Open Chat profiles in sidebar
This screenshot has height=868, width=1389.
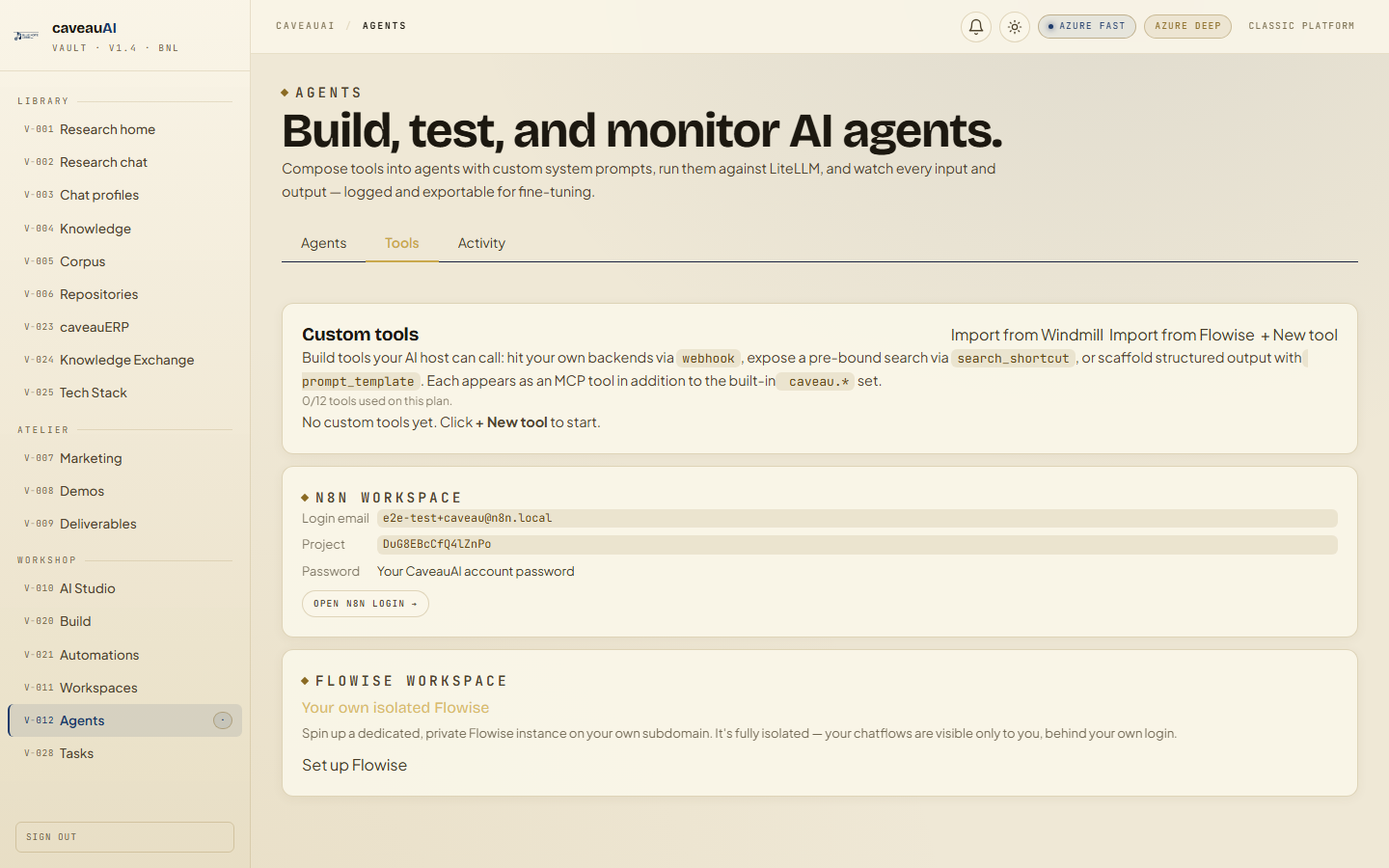click(x=124, y=195)
